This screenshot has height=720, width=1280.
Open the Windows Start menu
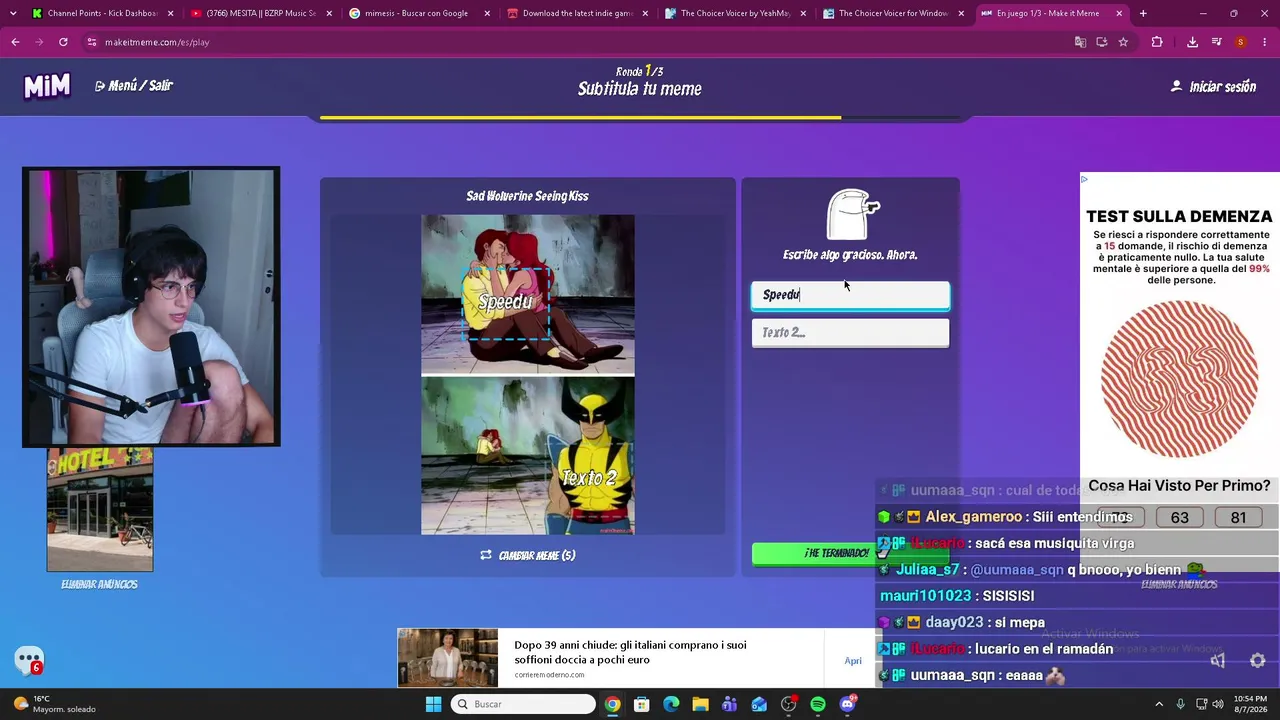tap(433, 704)
